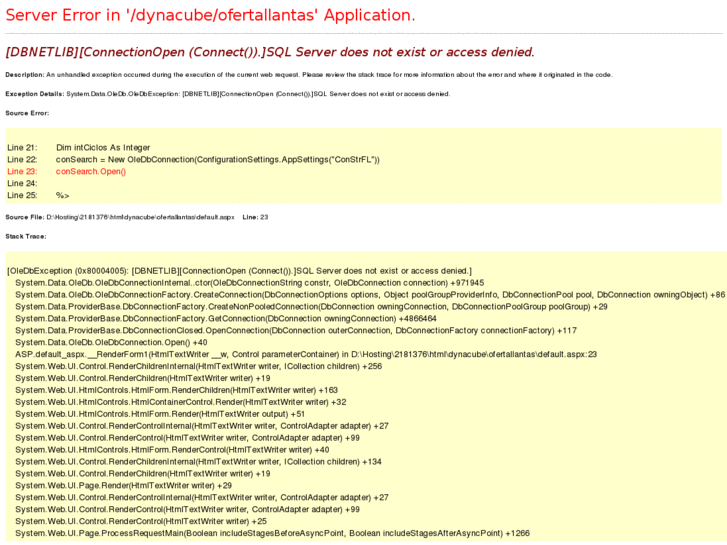This screenshot has width=727, height=545.
Task: Click HtmlForm.RenderControl +40 trace line
Action: pos(172,450)
